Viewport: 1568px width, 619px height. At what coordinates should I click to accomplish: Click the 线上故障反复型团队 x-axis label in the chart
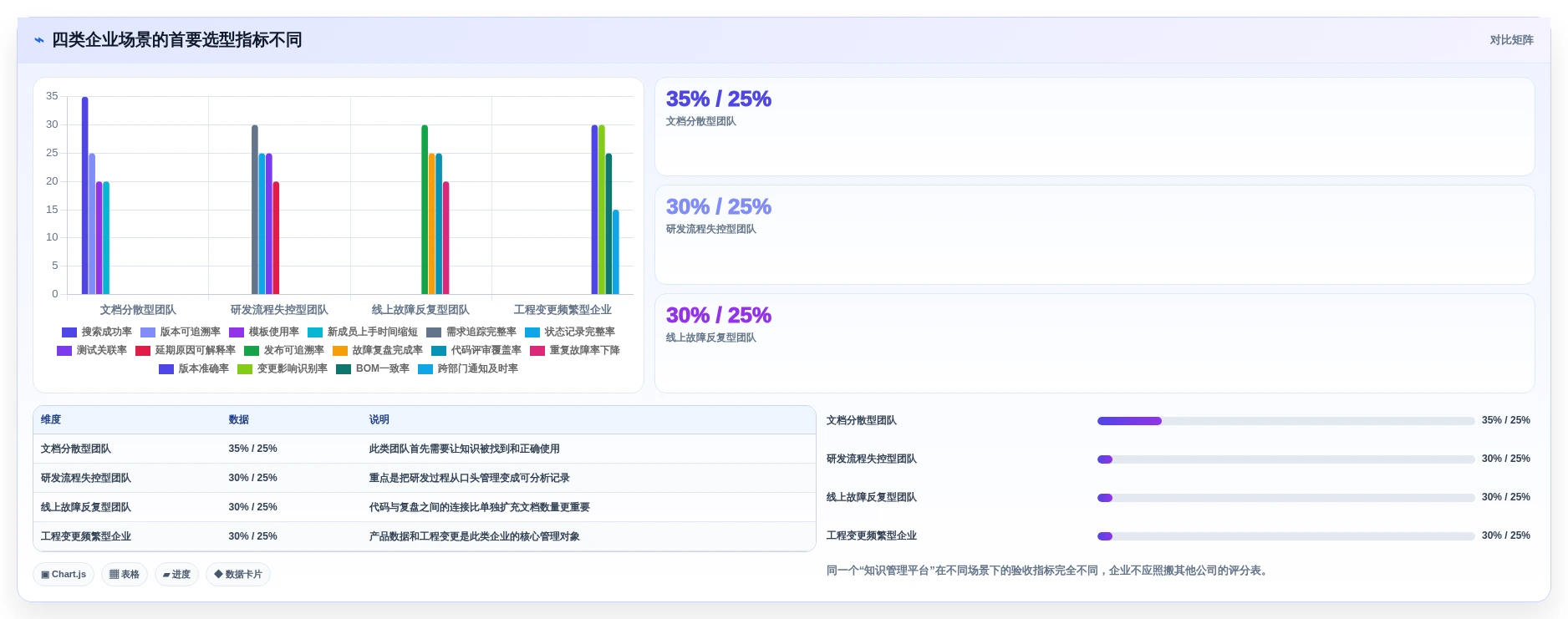click(x=420, y=310)
